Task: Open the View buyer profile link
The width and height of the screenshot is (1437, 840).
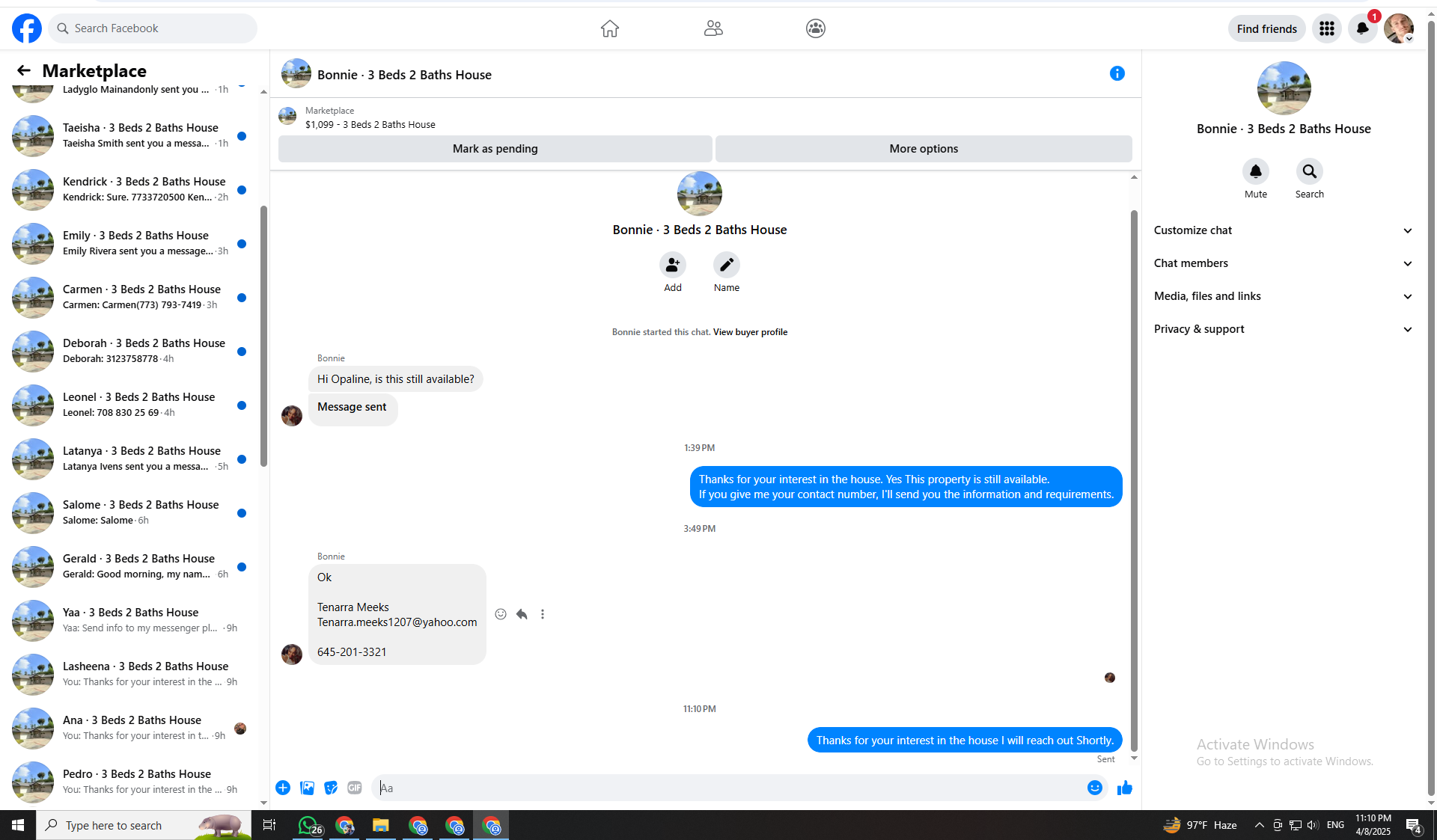Action: [750, 332]
